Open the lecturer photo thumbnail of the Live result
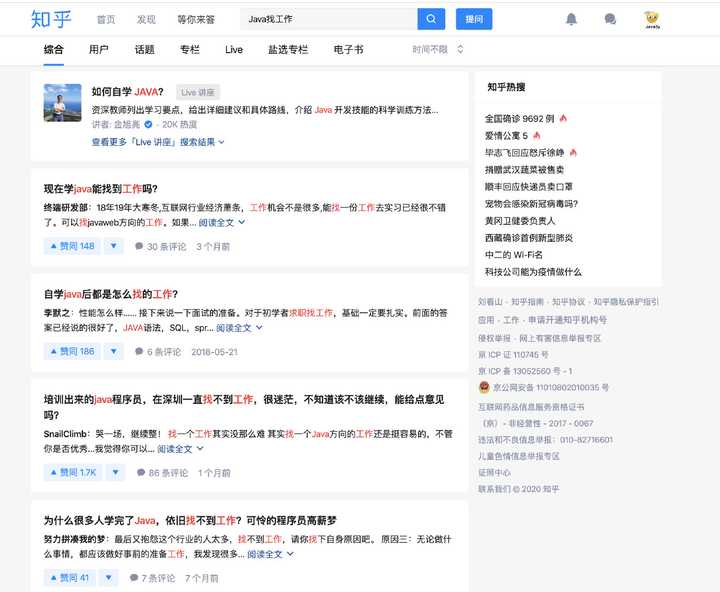This screenshot has width=720, height=592. (62, 102)
